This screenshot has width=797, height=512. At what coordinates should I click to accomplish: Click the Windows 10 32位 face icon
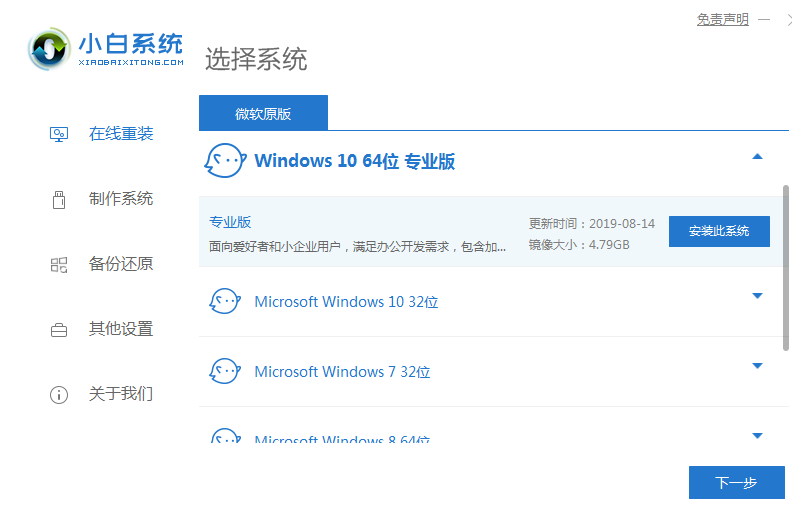224,301
